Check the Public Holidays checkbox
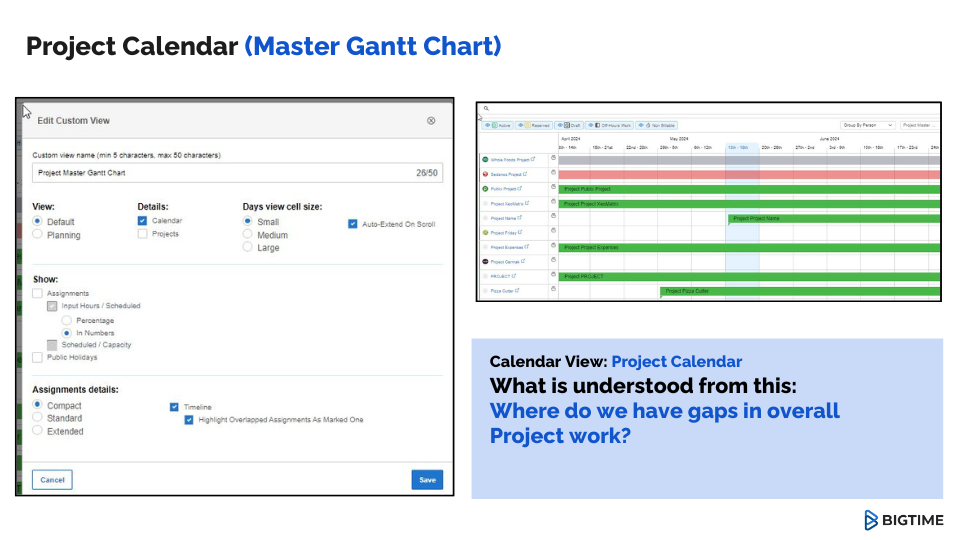 [x=37, y=358]
